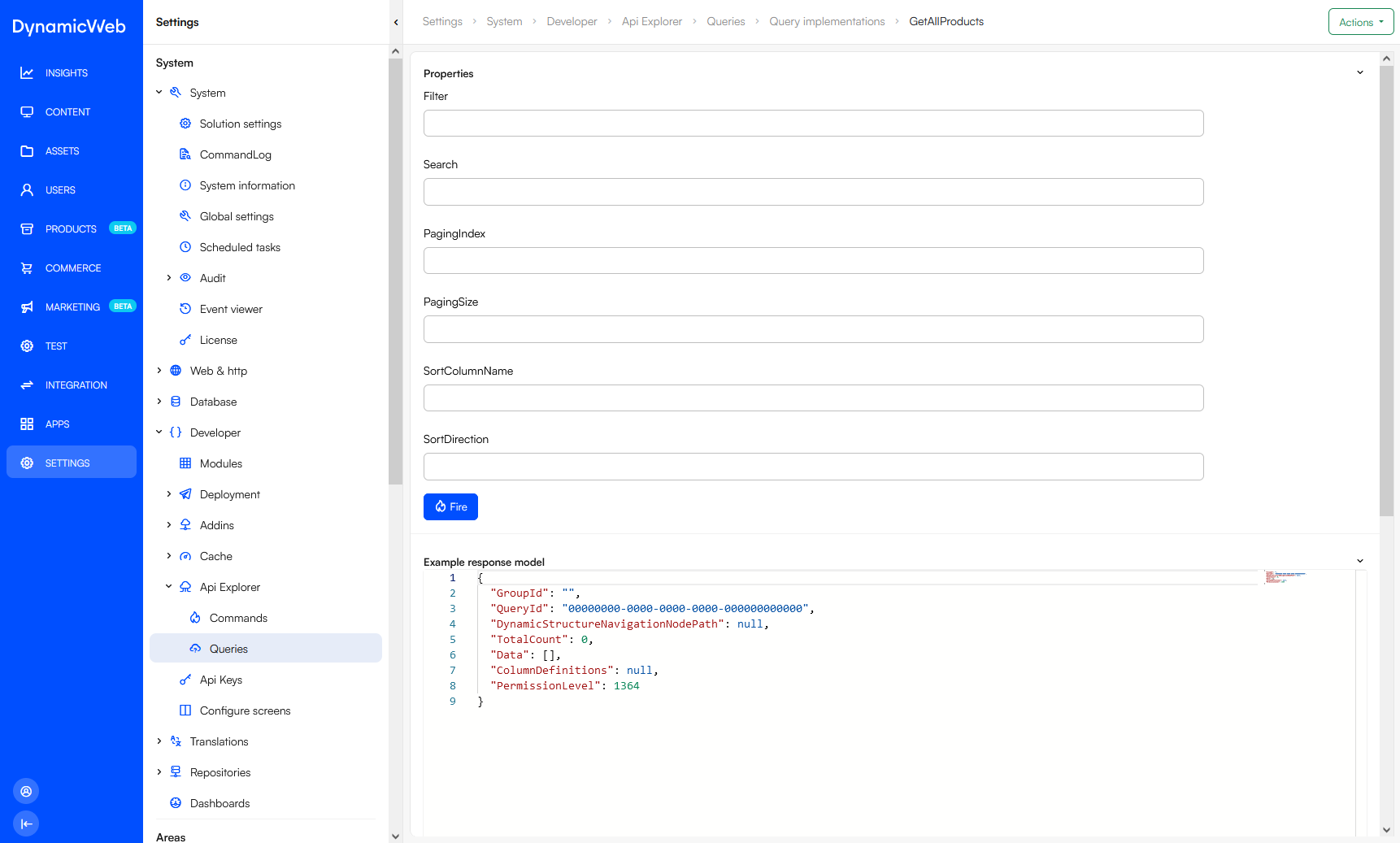Click the user profile icon at sidebar bottom

pos(26,791)
